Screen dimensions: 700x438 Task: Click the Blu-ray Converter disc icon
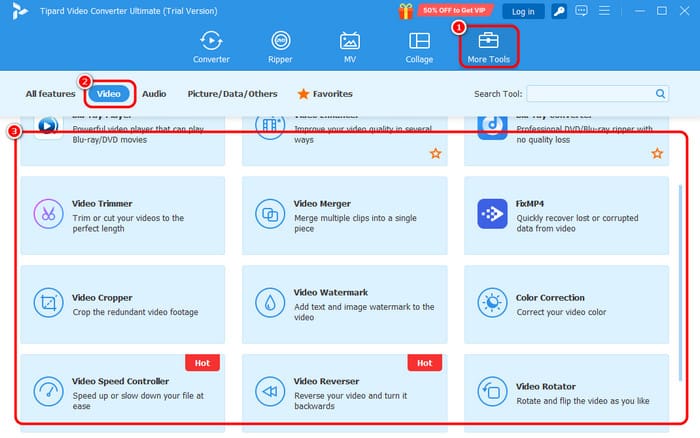pyautogui.click(x=492, y=127)
